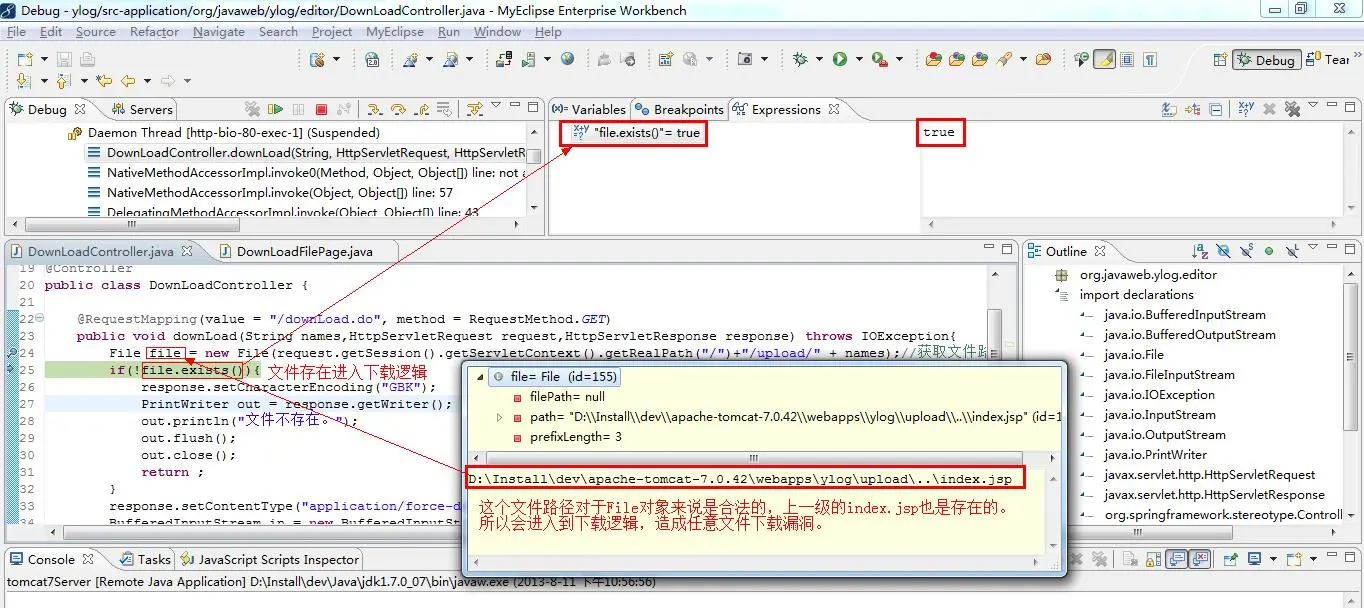1364x608 pixels.
Task: Expand the path field in file popup
Action: [x=500, y=416]
